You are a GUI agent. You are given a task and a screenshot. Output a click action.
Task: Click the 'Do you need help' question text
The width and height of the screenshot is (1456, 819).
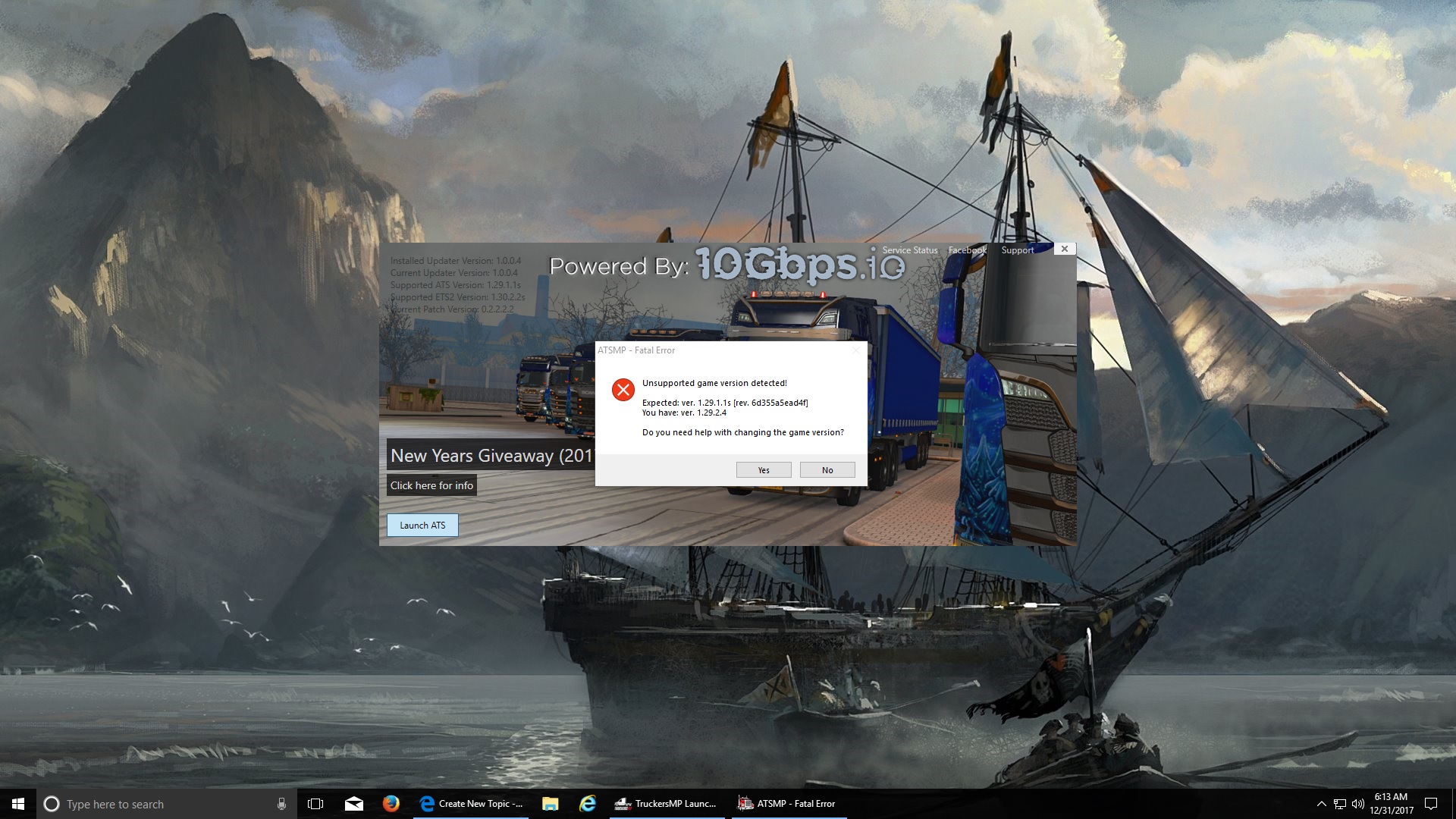pos(743,432)
